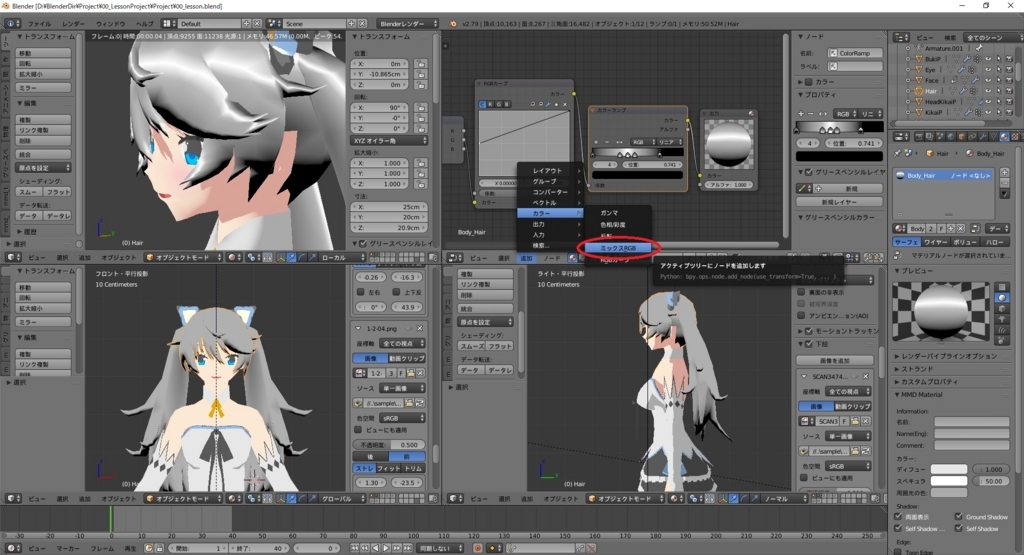Toggle BukiP renderability camera icon in outliner
The width and height of the screenshot is (1024, 555).
point(1009,59)
